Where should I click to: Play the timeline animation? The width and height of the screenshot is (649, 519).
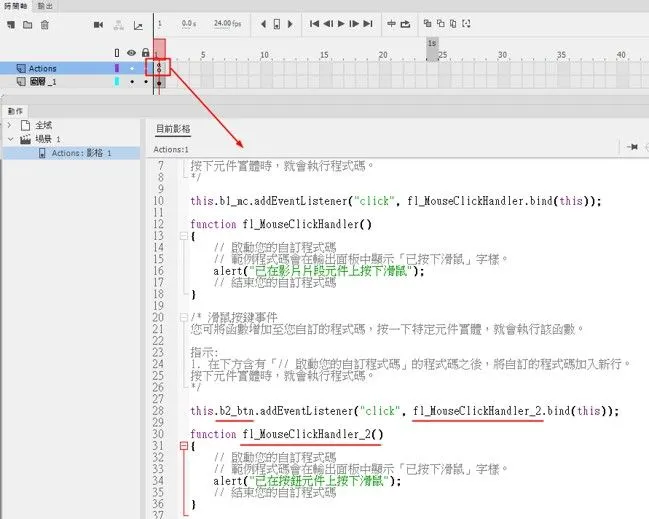(x=341, y=24)
